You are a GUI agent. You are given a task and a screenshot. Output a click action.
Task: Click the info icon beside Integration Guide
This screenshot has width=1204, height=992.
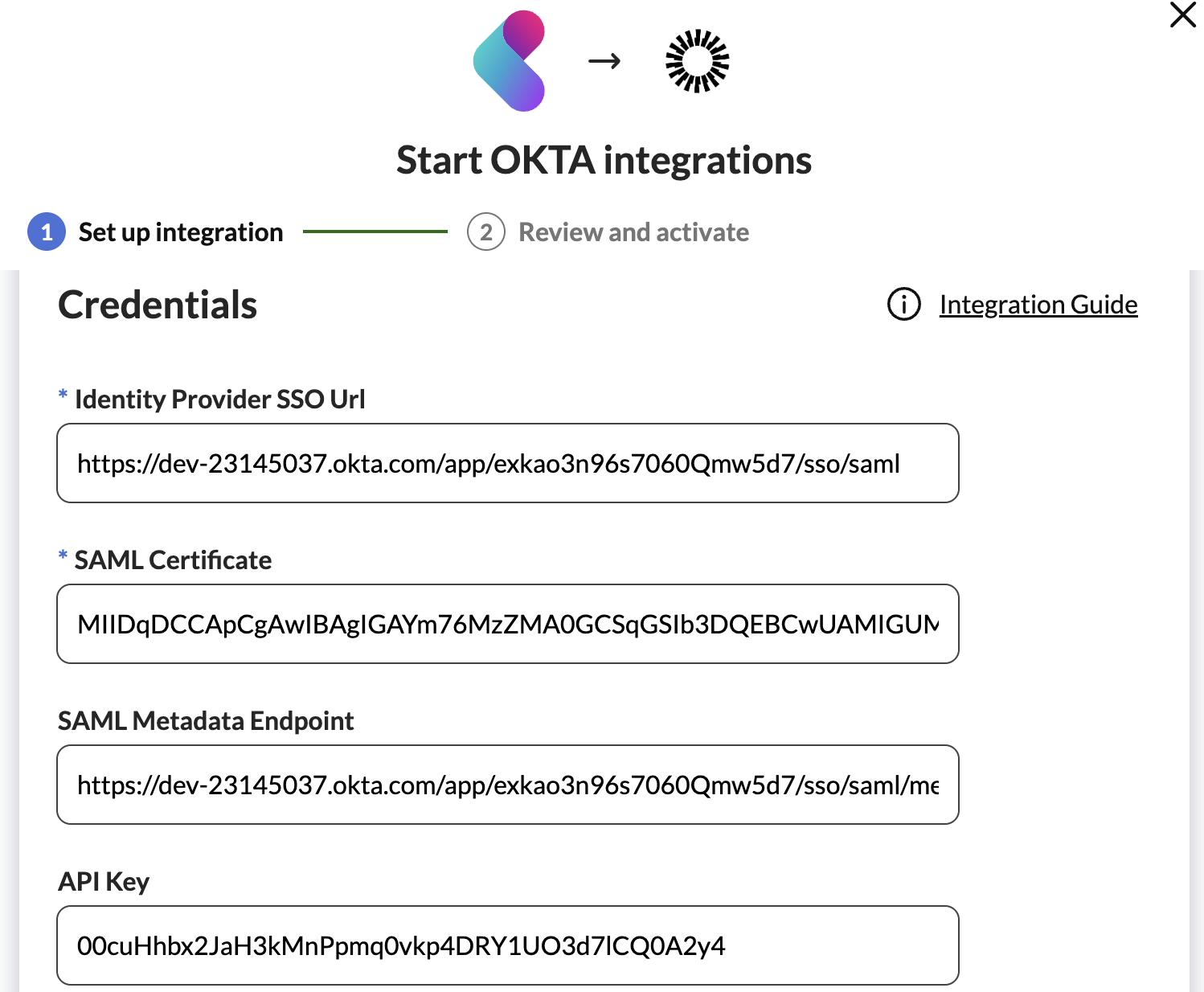click(x=903, y=305)
